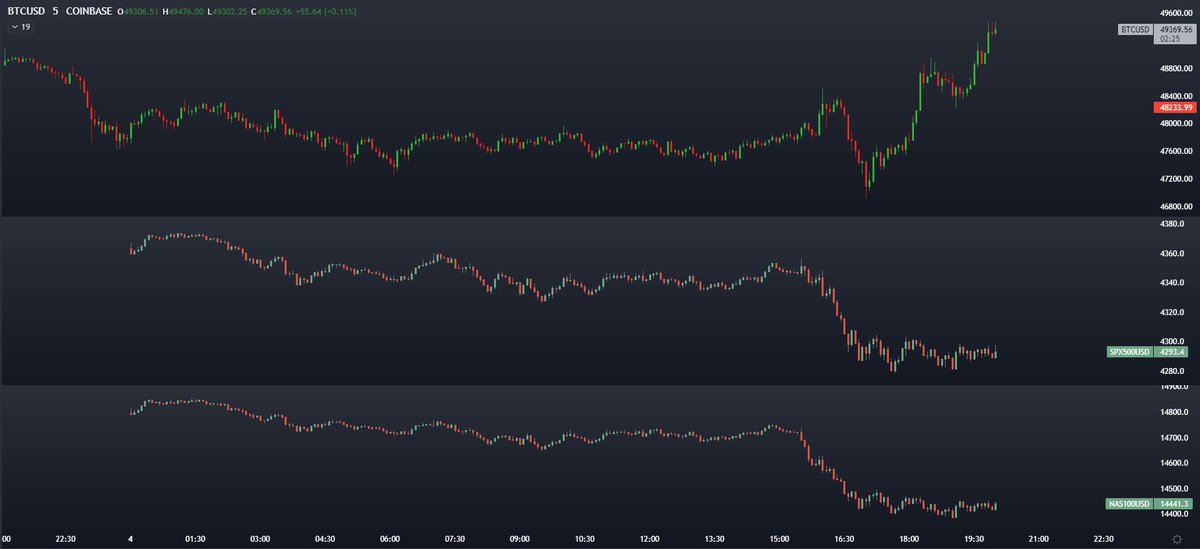Screen dimensions: 1200x549
Task: Click the 06:00 time axis label
Action: click(390, 538)
